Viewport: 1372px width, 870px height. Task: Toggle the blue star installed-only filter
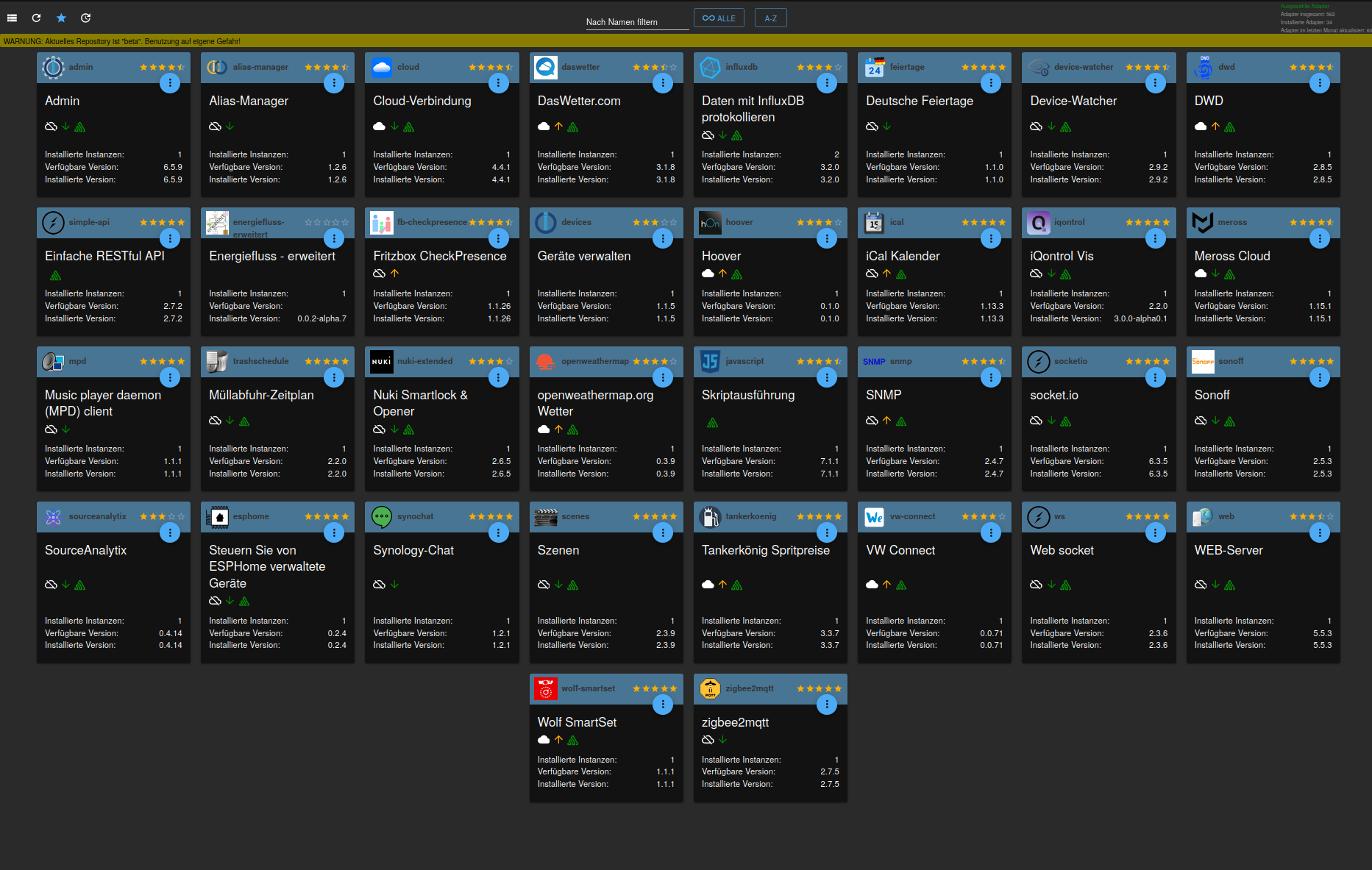61,18
